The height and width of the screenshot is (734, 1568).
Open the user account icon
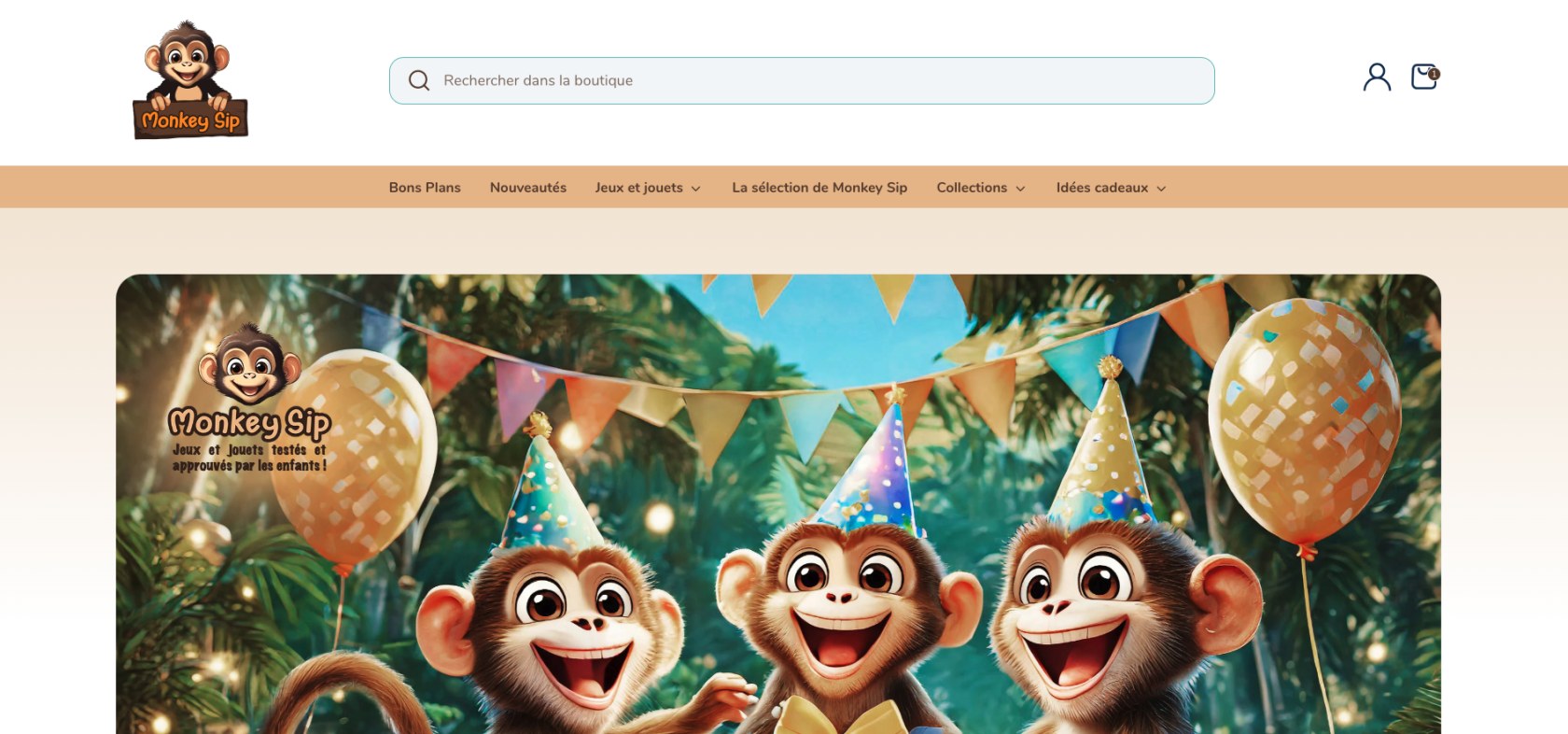pyautogui.click(x=1377, y=77)
